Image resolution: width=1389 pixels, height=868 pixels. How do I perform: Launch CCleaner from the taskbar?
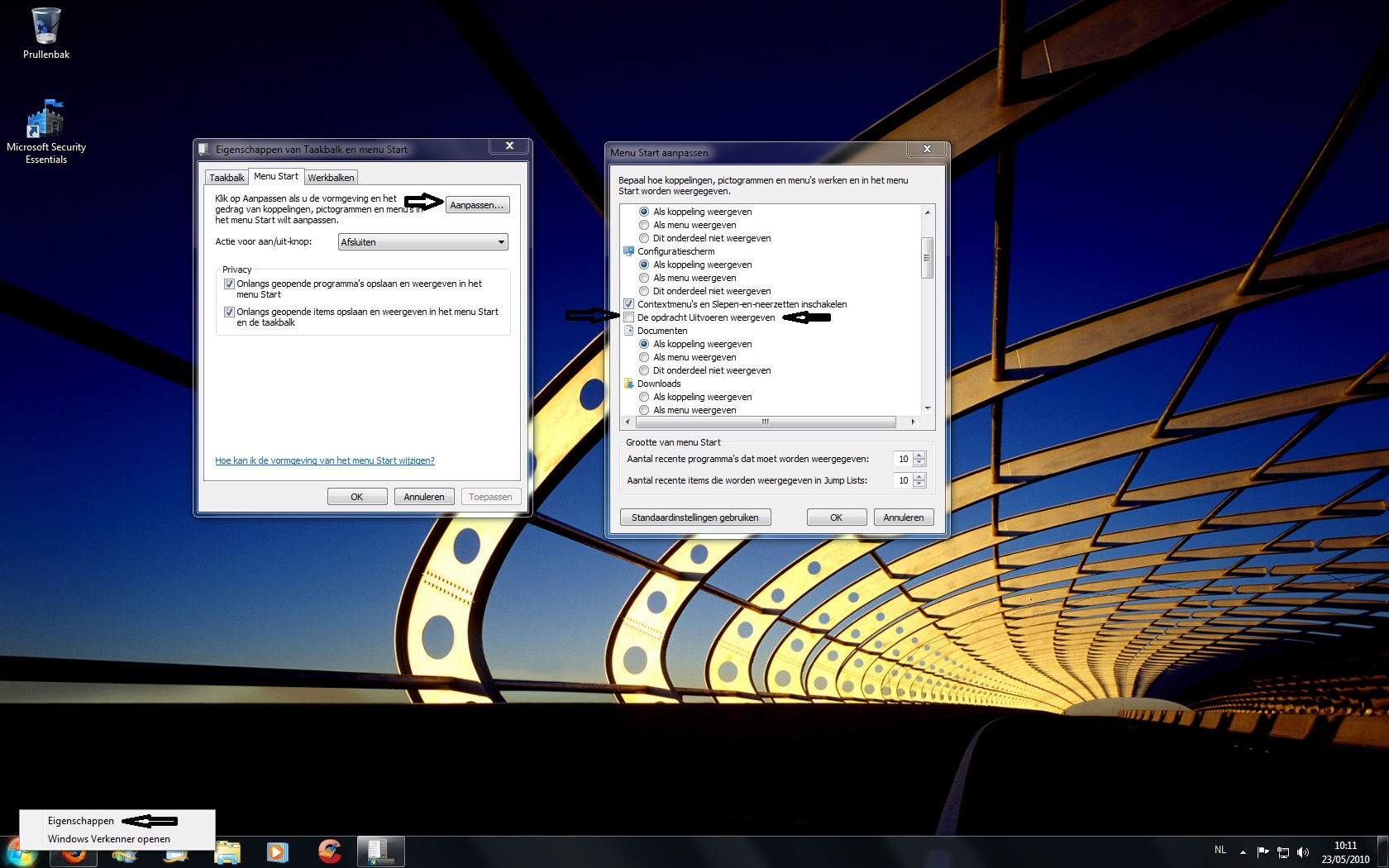329,851
